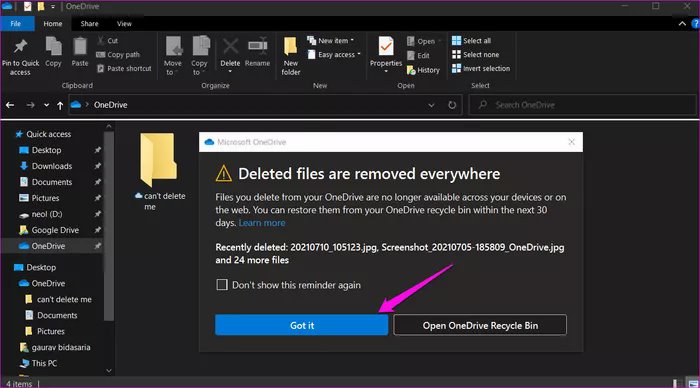Check 'Don't show this reminder again'
Image resolution: width=700 pixels, height=388 pixels.
(x=222, y=284)
